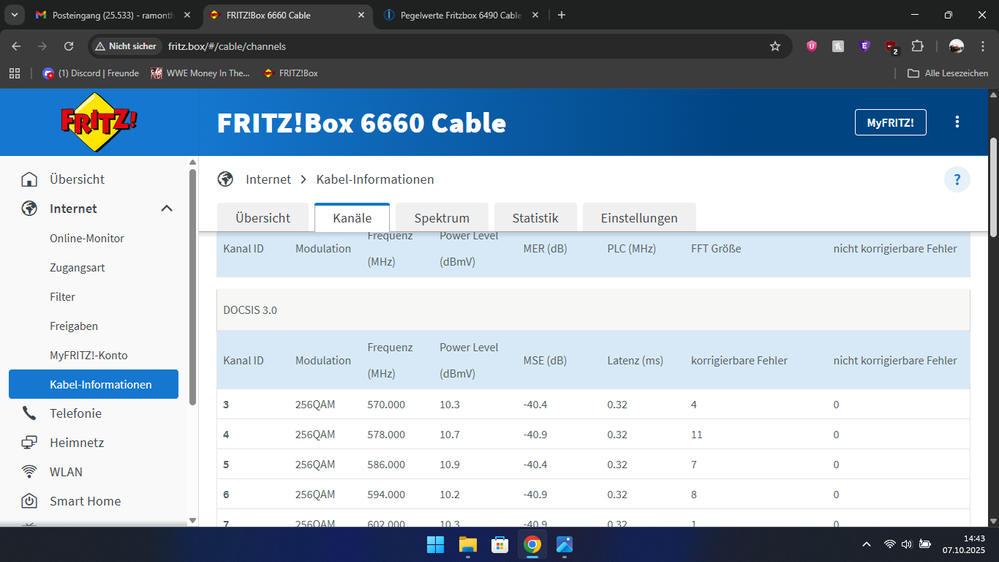Click the MyFRITZ! button

(891, 122)
